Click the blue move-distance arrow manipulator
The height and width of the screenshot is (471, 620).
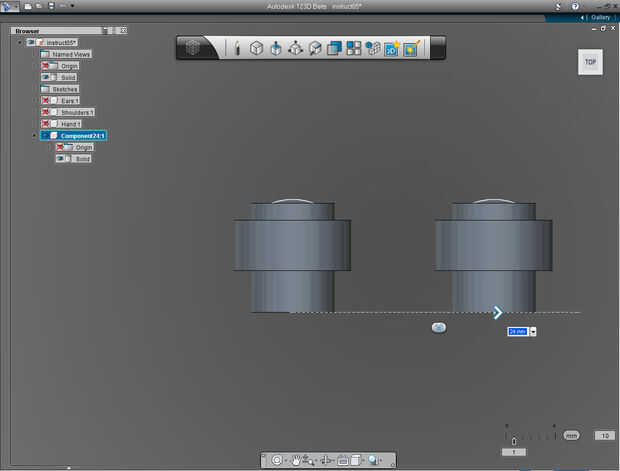point(498,312)
